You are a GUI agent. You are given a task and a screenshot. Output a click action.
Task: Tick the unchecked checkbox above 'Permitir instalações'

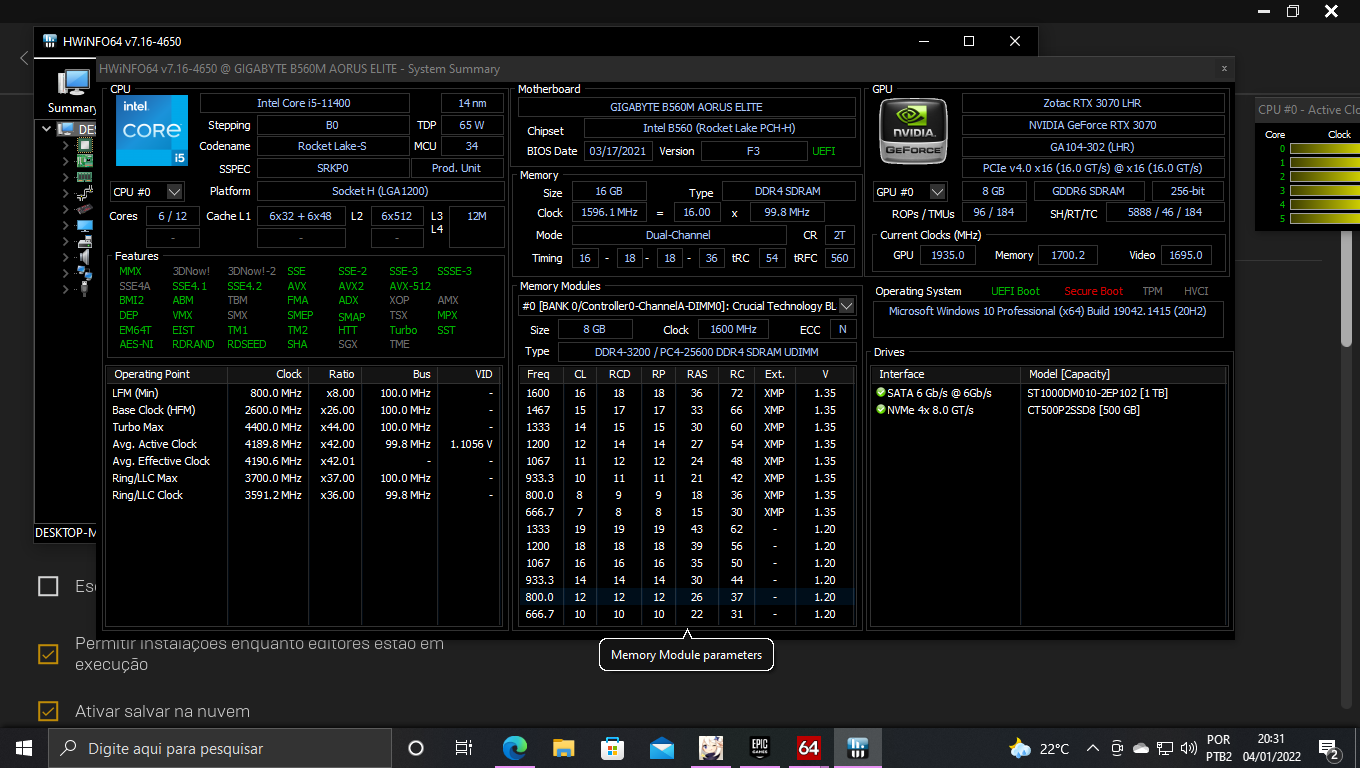[48, 586]
